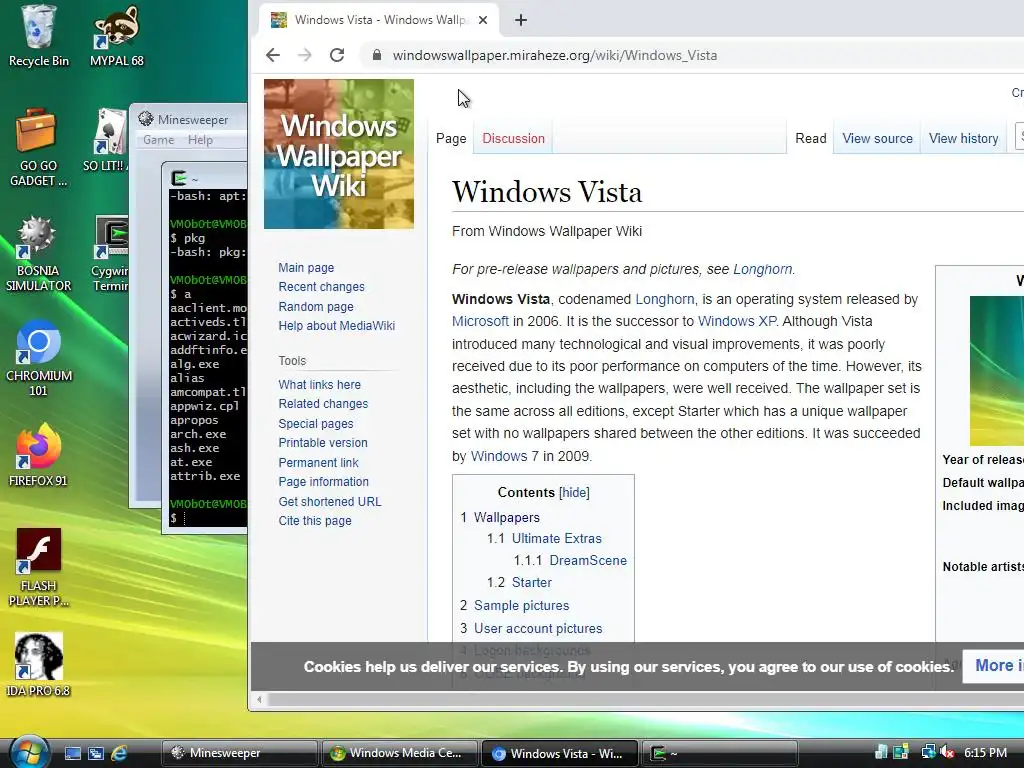Click the padlock site info icon
1024x768 pixels.
point(377,56)
